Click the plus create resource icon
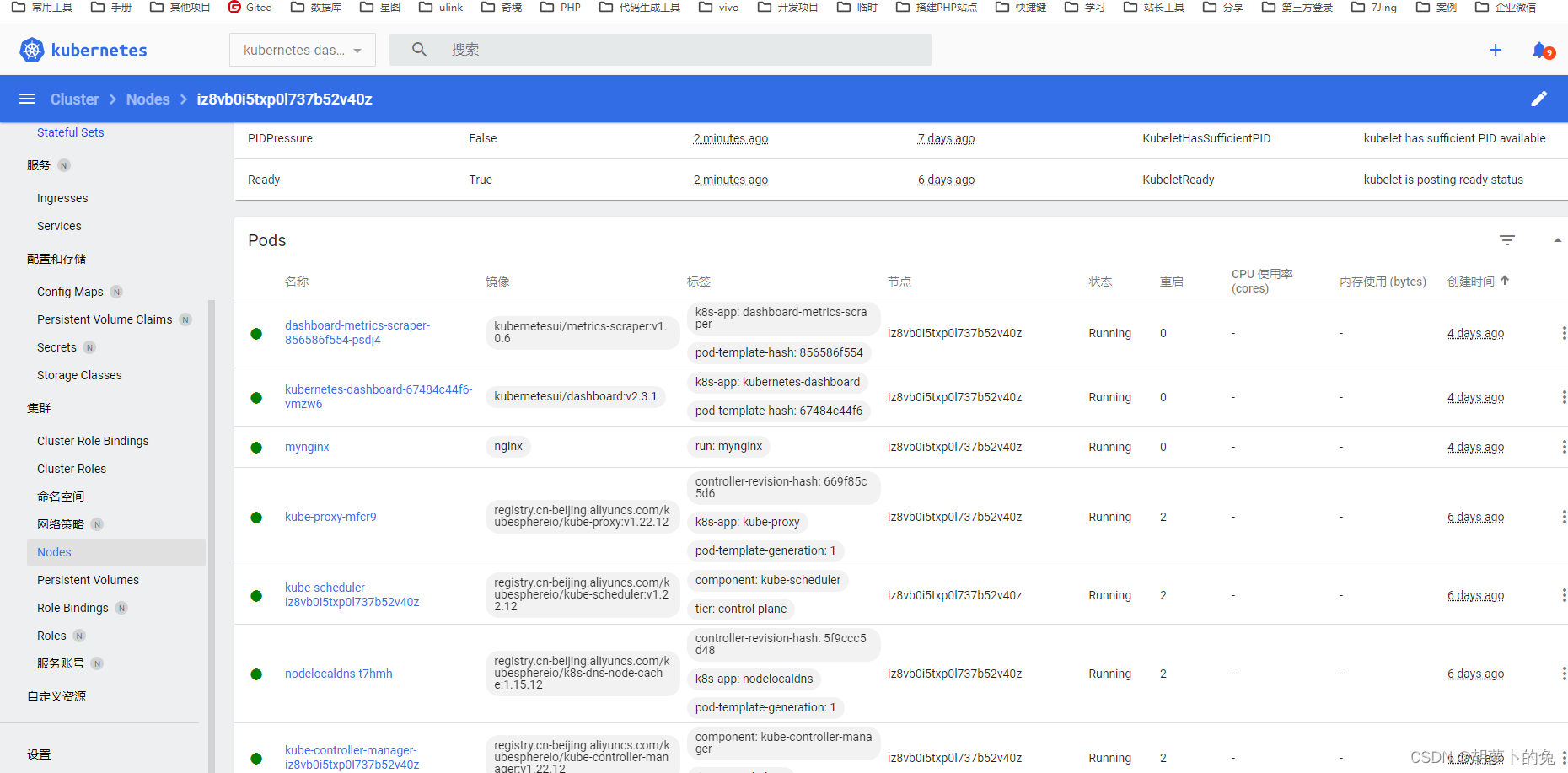 click(x=1496, y=50)
